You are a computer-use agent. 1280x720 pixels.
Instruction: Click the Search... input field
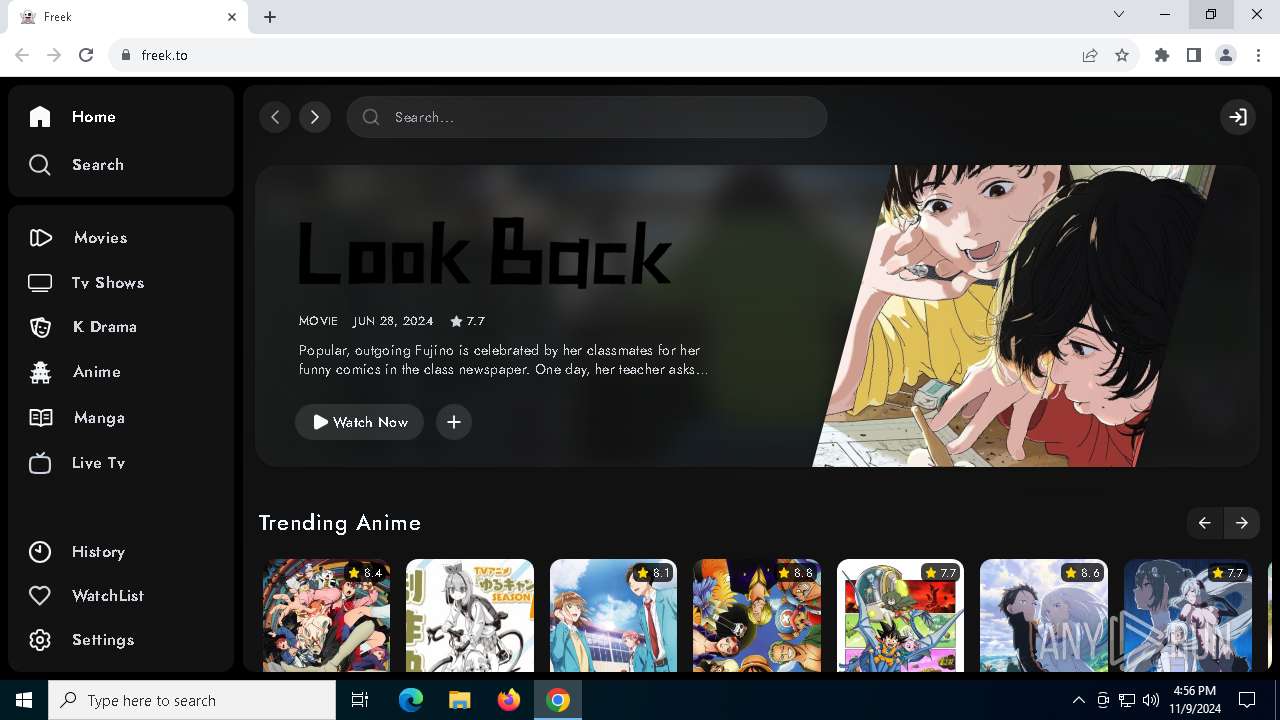click(x=587, y=117)
